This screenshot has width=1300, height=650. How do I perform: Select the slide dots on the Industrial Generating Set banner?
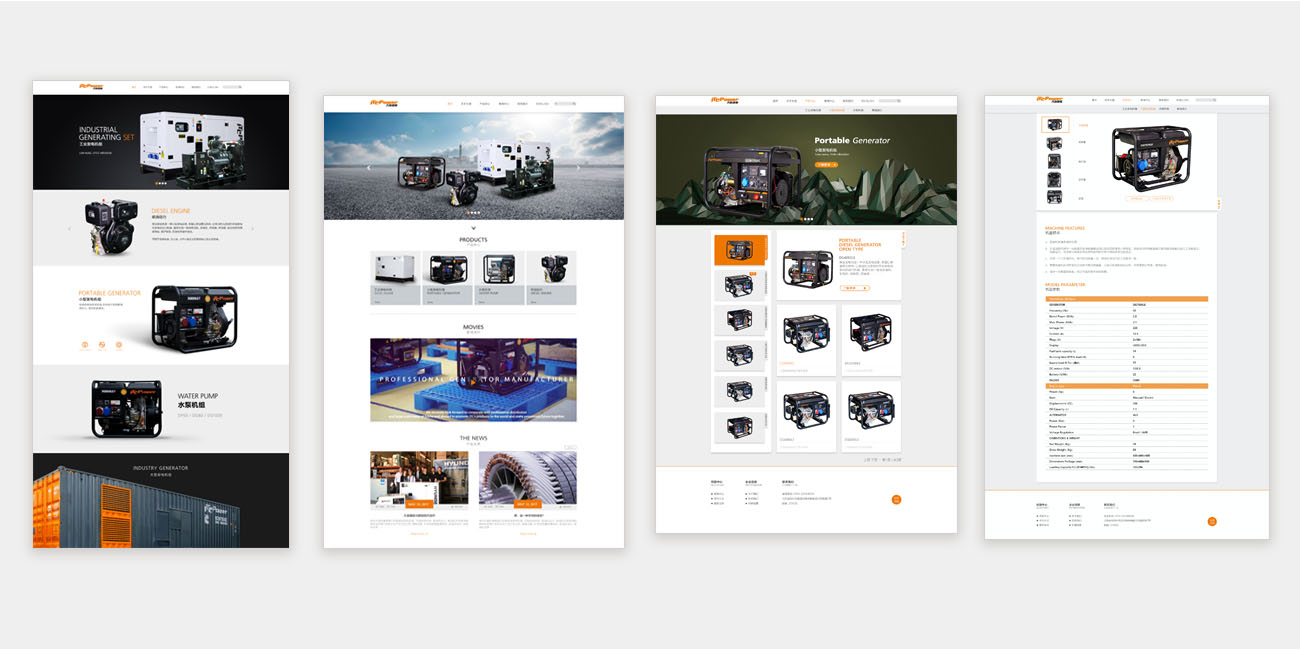(x=161, y=183)
